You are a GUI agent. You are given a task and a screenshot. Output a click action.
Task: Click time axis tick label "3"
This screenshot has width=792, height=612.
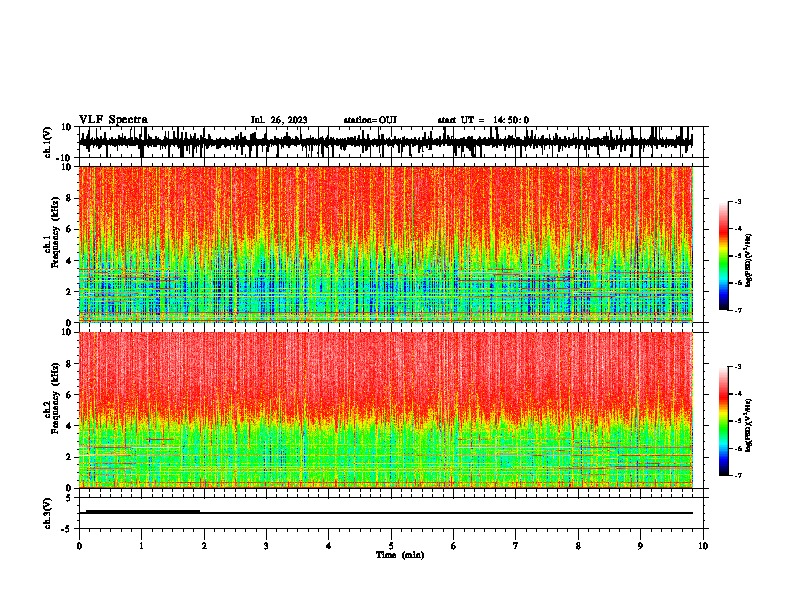[x=266, y=546]
